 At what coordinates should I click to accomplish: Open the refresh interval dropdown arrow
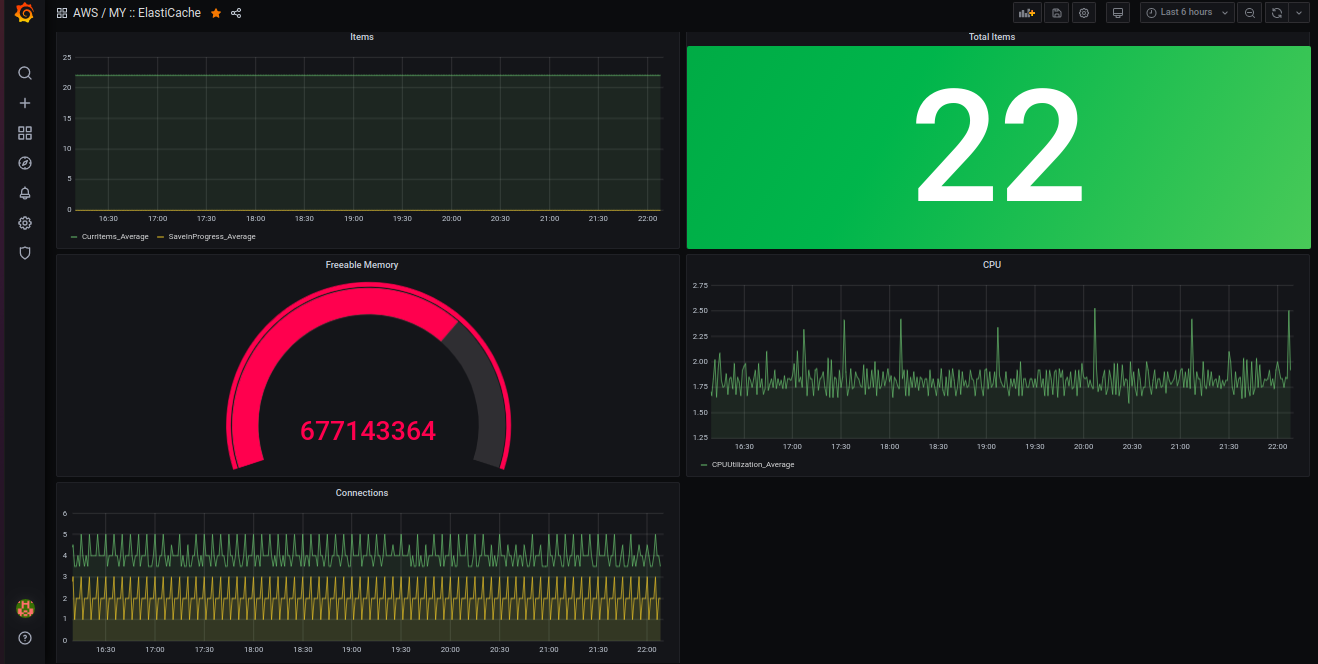coord(1299,13)
